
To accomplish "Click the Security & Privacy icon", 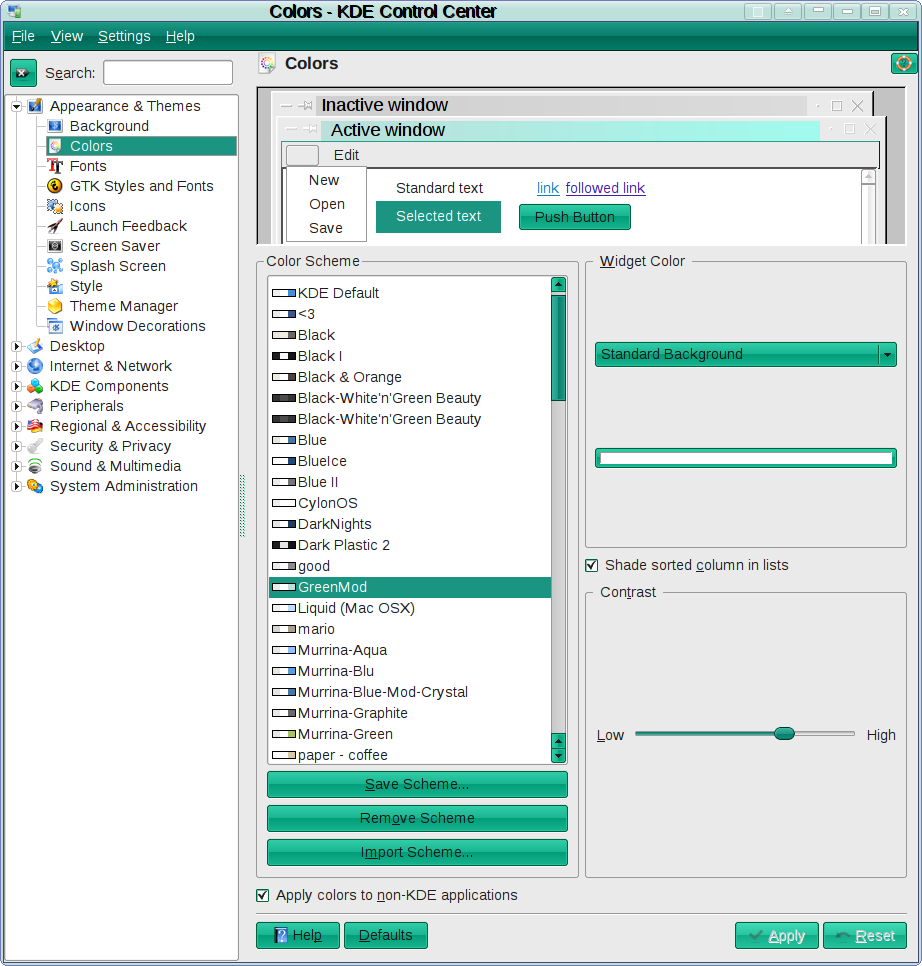I will (36, 446).
